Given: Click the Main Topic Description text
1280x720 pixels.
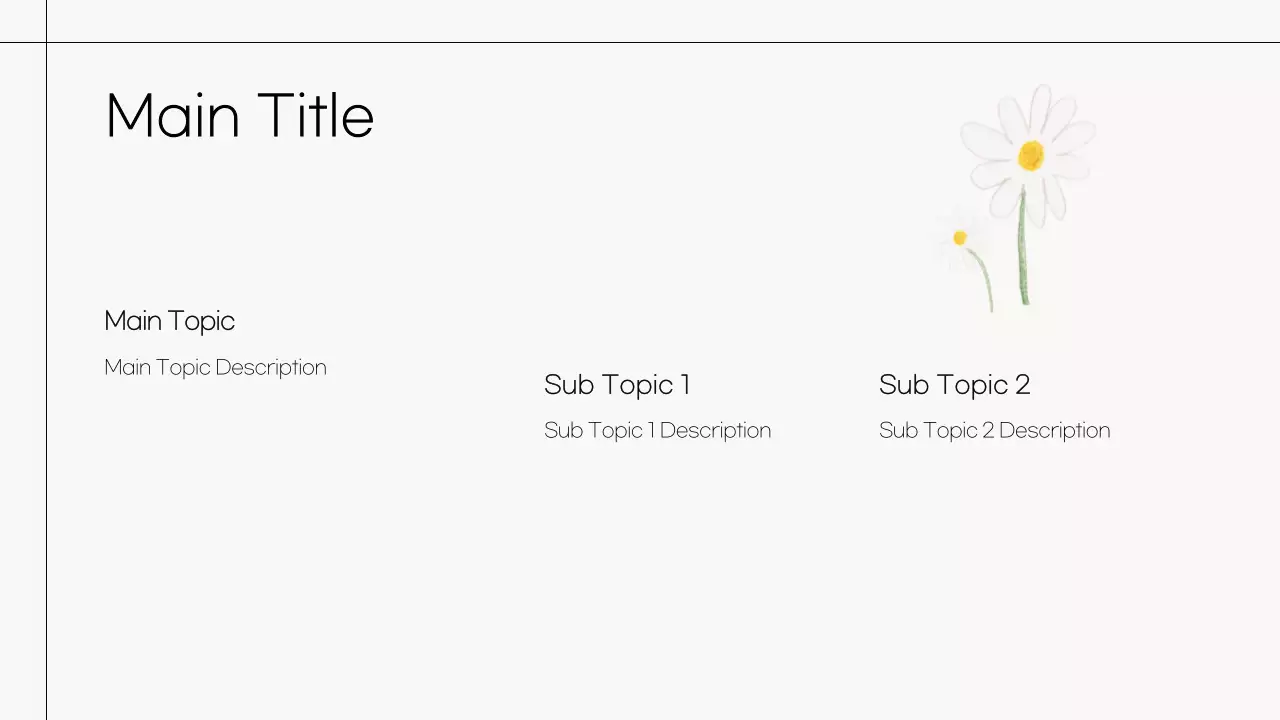Looking at the screenshot, I should click(x=215, y=367).
